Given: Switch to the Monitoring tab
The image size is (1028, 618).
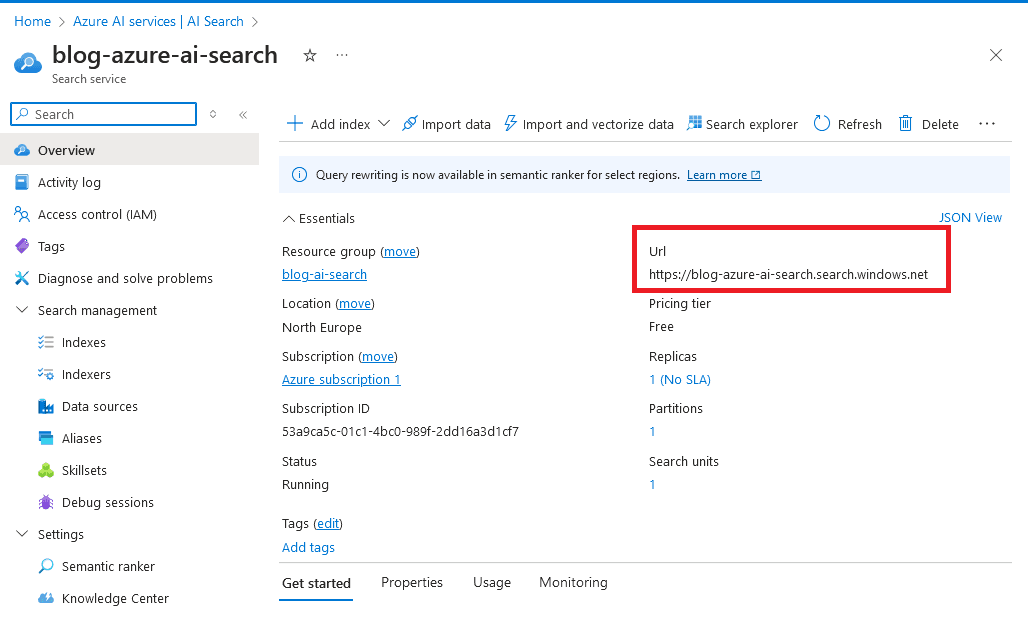Looking at the screenshot, I should point(573,583).
